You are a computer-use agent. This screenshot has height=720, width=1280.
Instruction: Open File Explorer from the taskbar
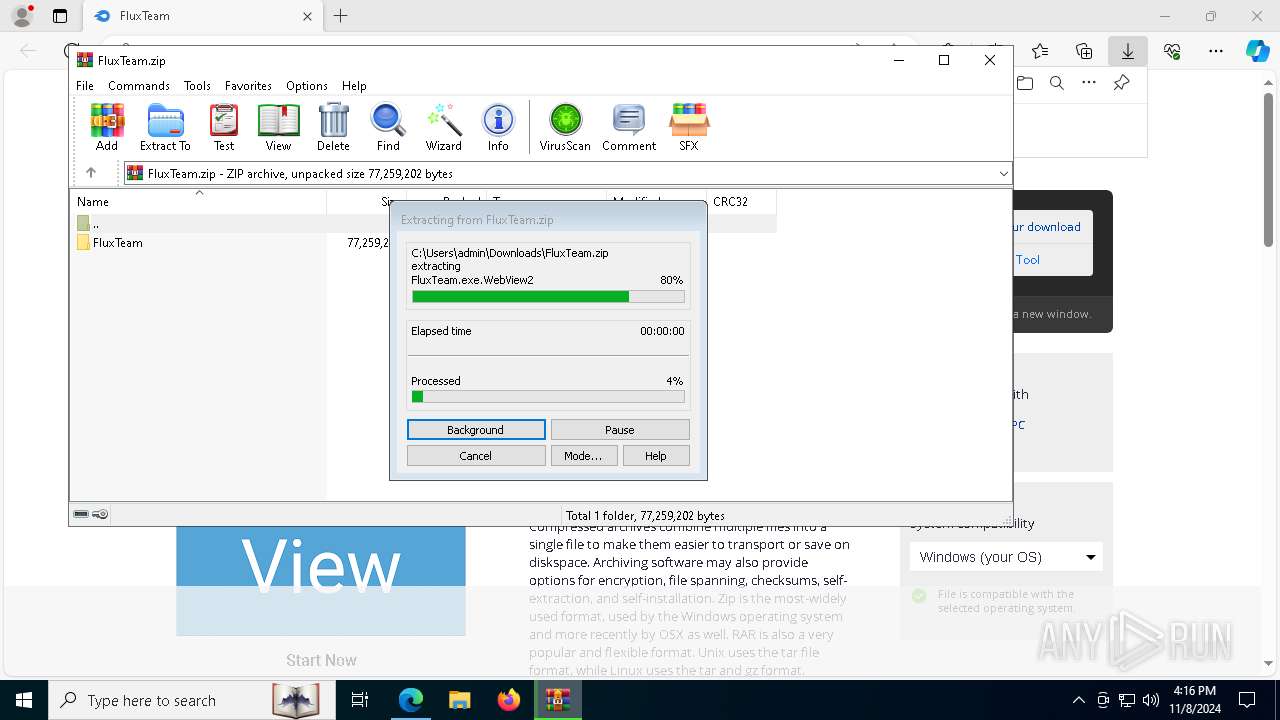459,700
